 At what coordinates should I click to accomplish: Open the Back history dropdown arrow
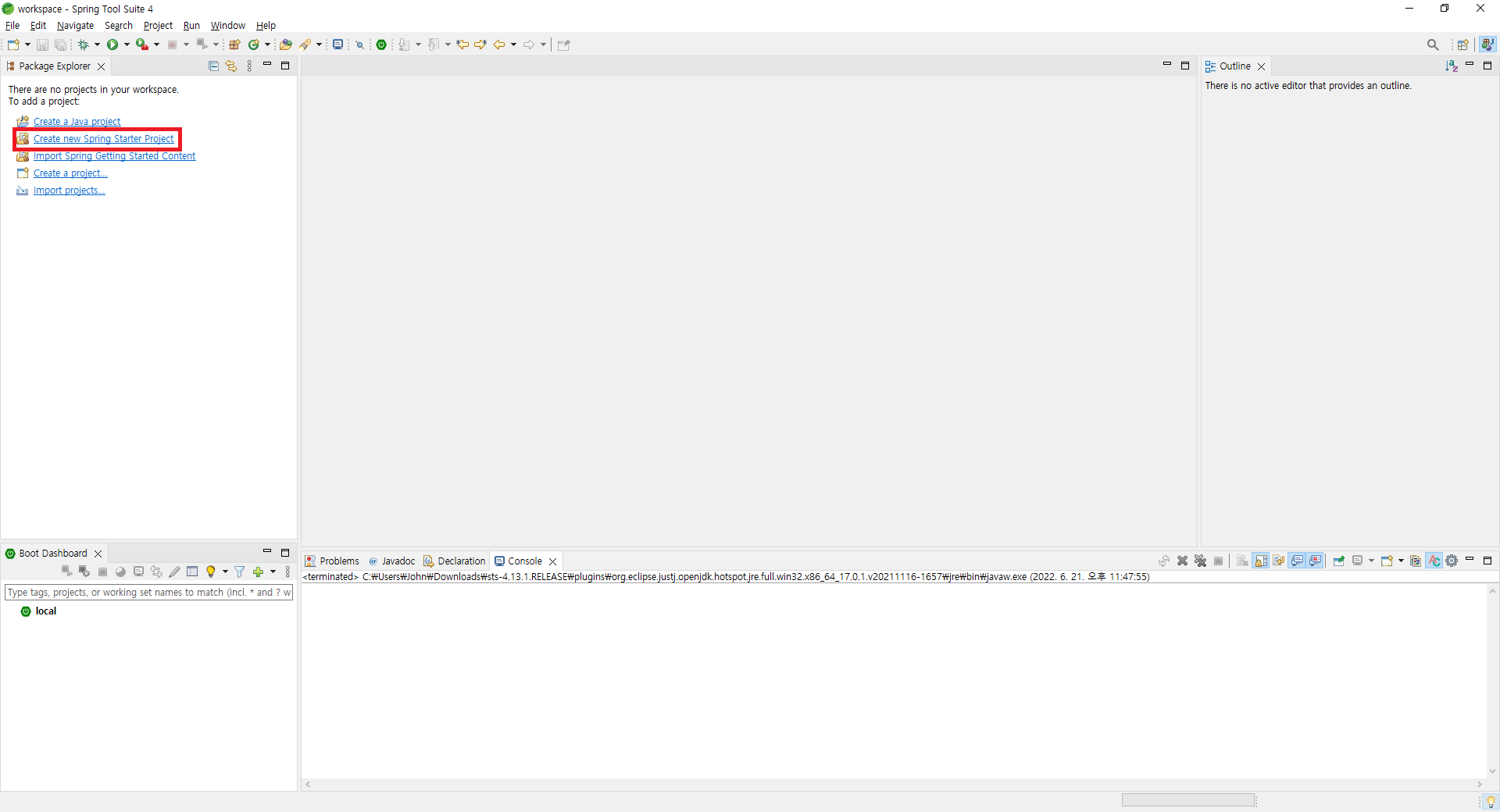point(513,45)
